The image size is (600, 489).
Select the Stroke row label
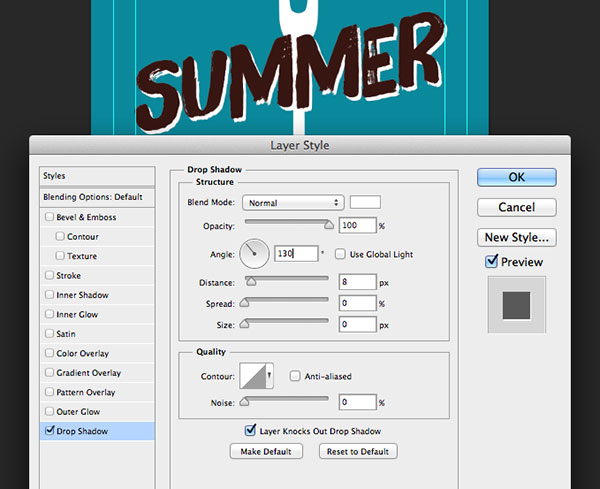[68, 275]
